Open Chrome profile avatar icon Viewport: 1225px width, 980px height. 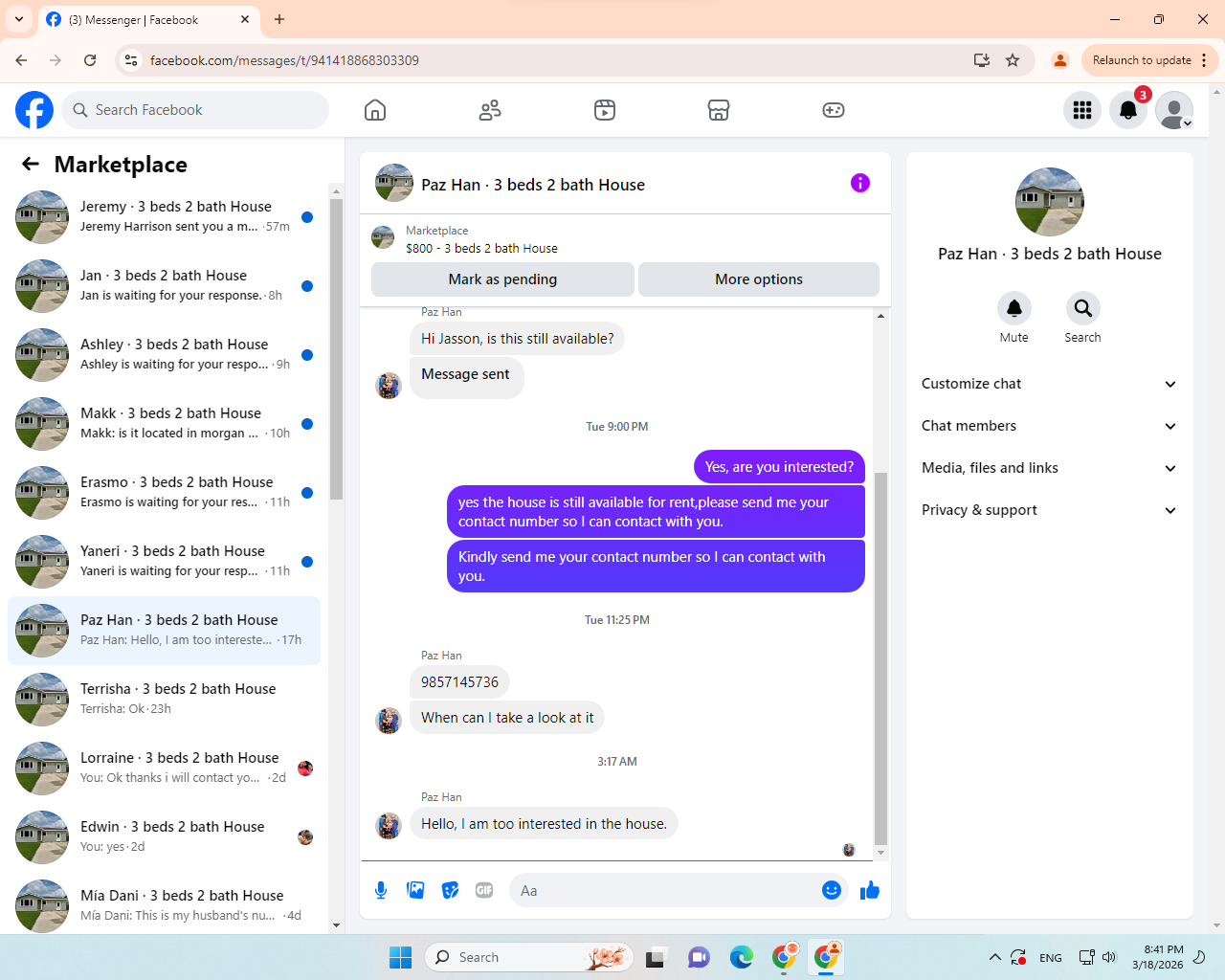tap(1060, 60)
